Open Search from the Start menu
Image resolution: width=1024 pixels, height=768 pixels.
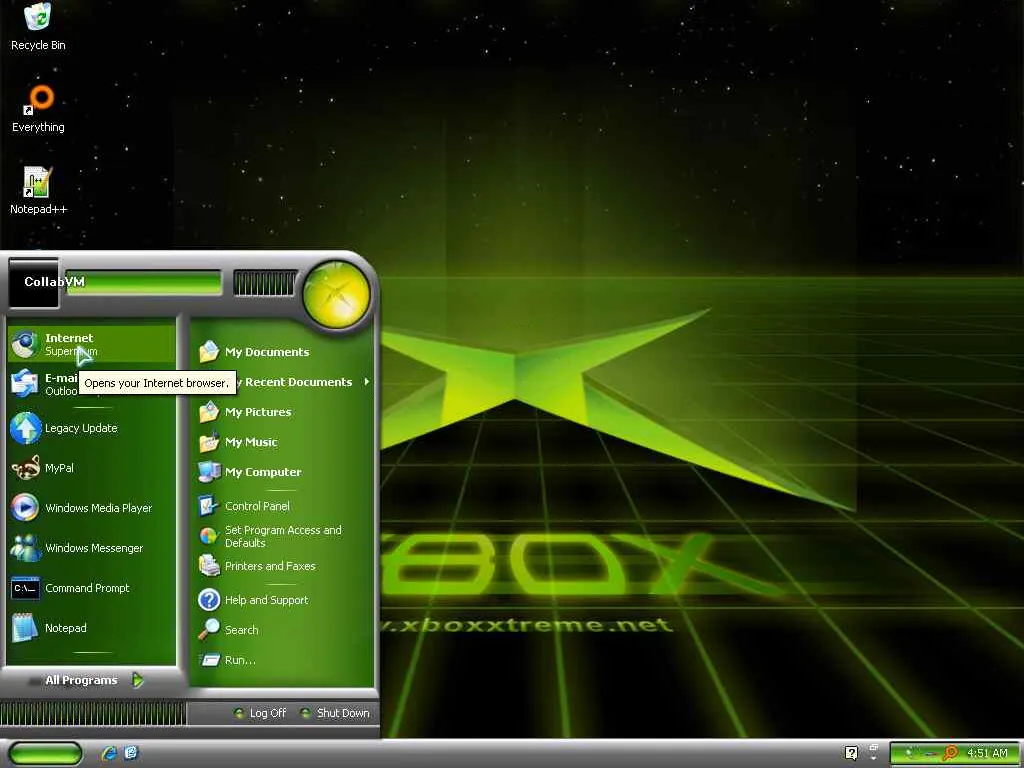(282, 630)
